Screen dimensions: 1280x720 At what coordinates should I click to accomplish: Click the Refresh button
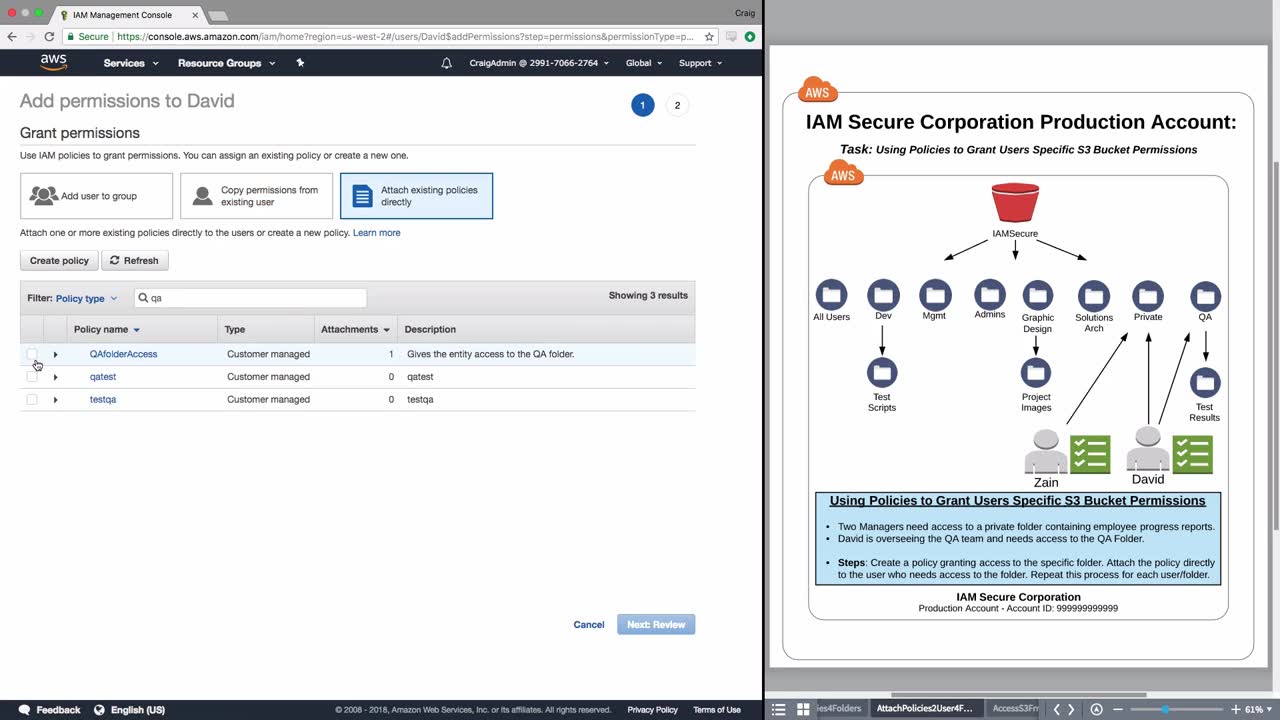[x=134, y=261]
